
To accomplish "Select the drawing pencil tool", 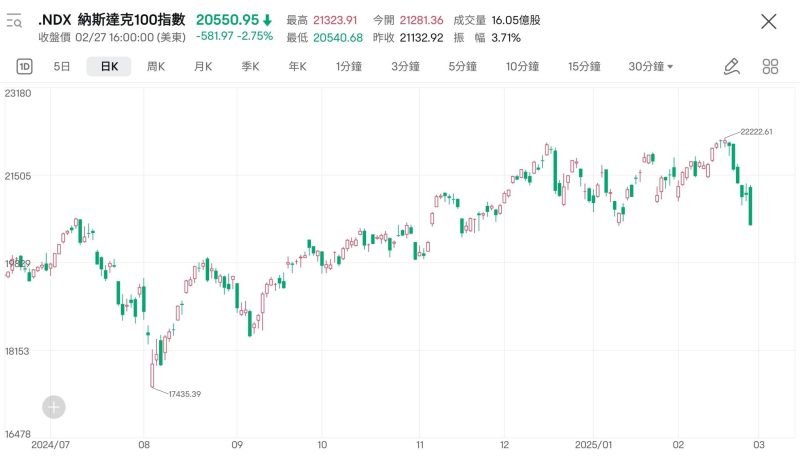I will pos(731,67).
